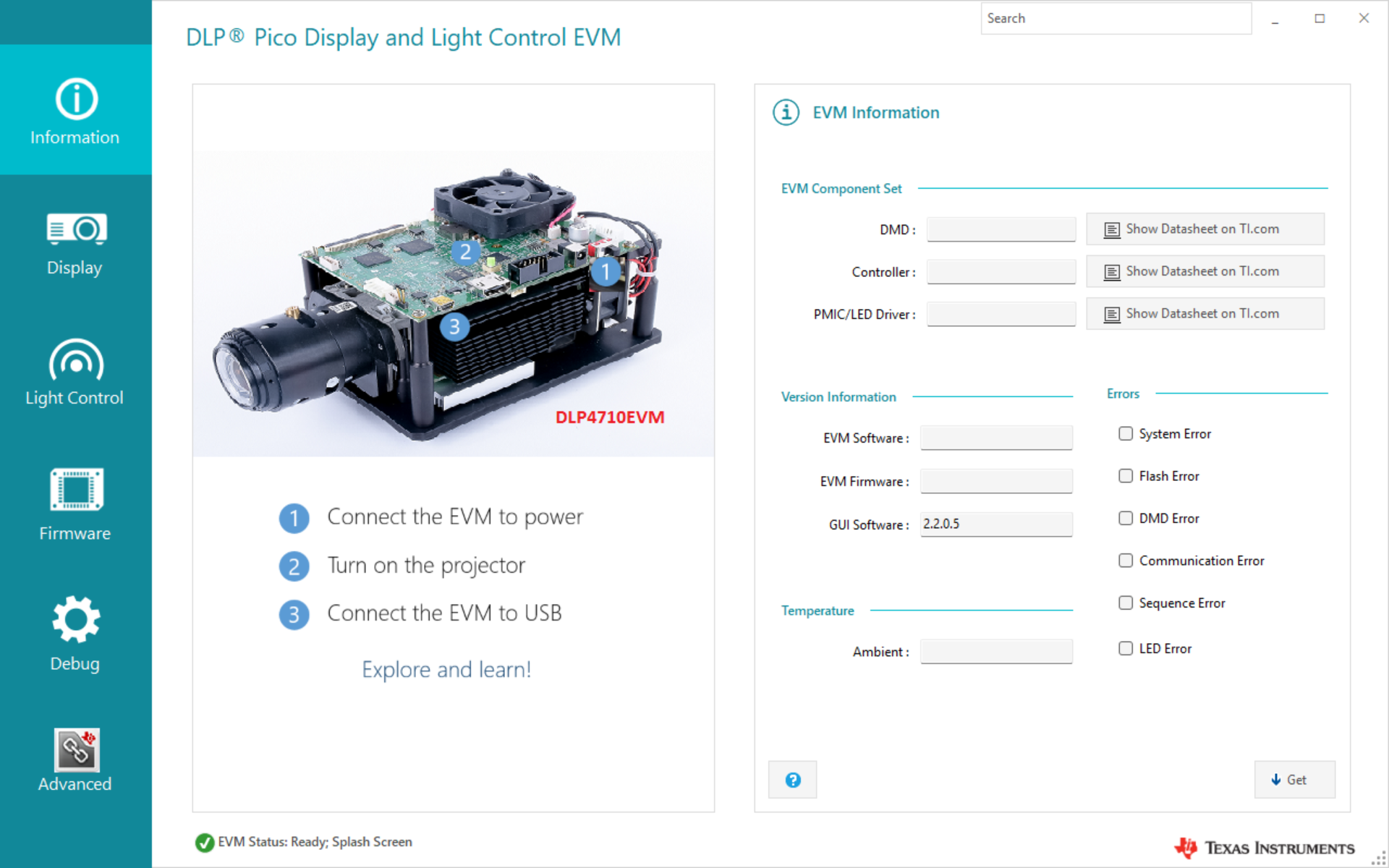The height and width of the screenshot is (868, 1389).
Task: Open the Light Control section
Action: tap(76, 373)
